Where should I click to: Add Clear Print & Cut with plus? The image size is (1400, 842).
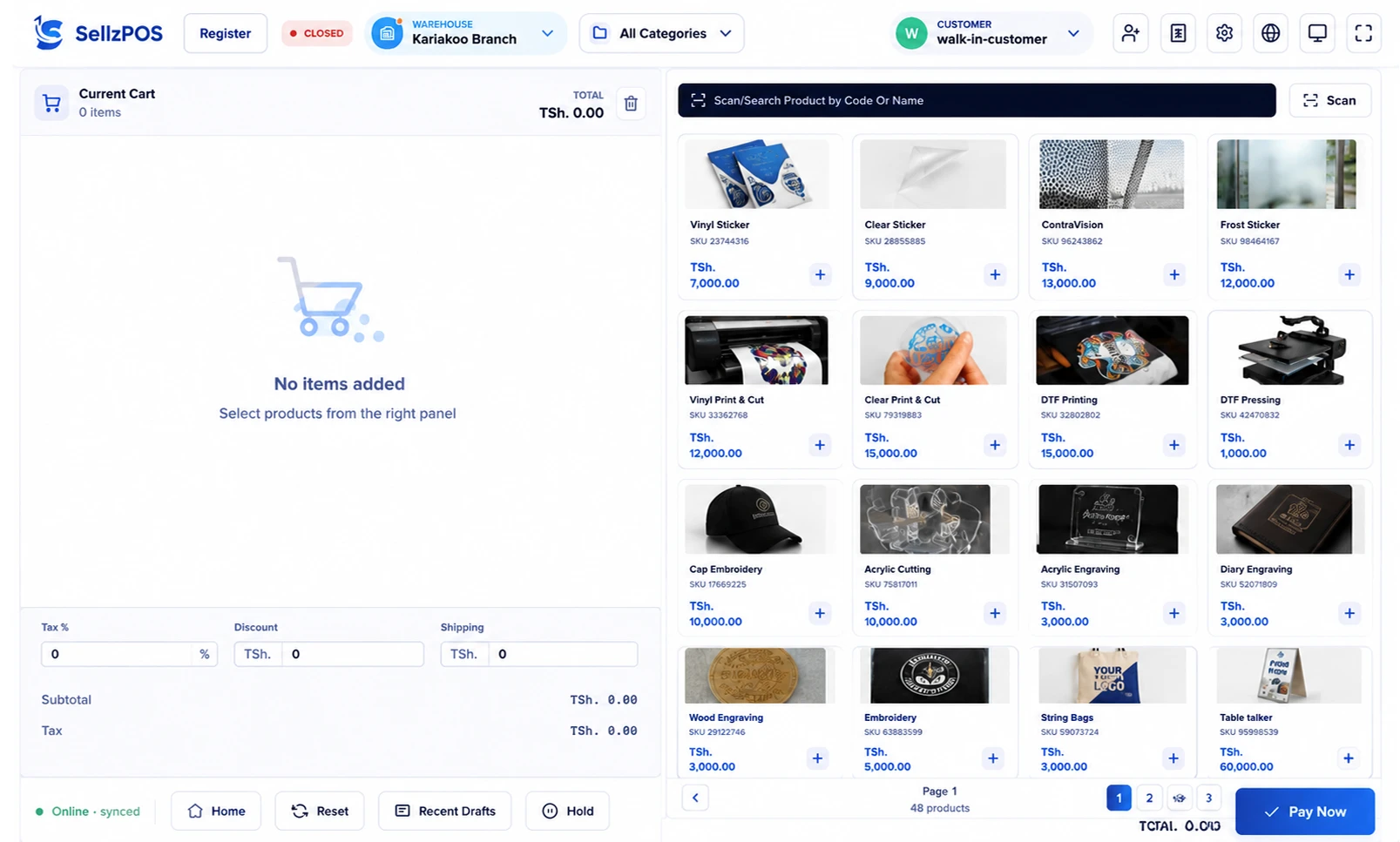point(995,445)
